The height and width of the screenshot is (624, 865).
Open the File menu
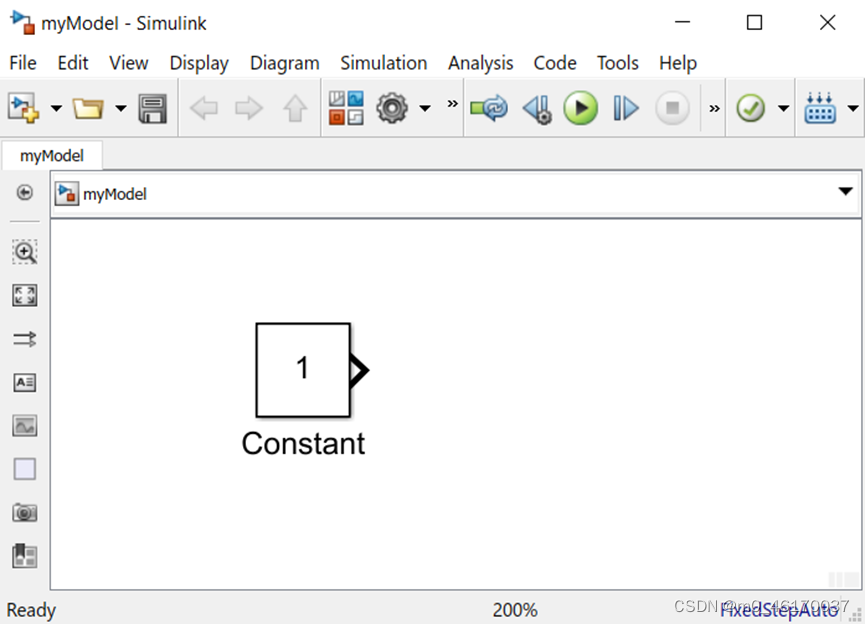(x=23, y=63)
